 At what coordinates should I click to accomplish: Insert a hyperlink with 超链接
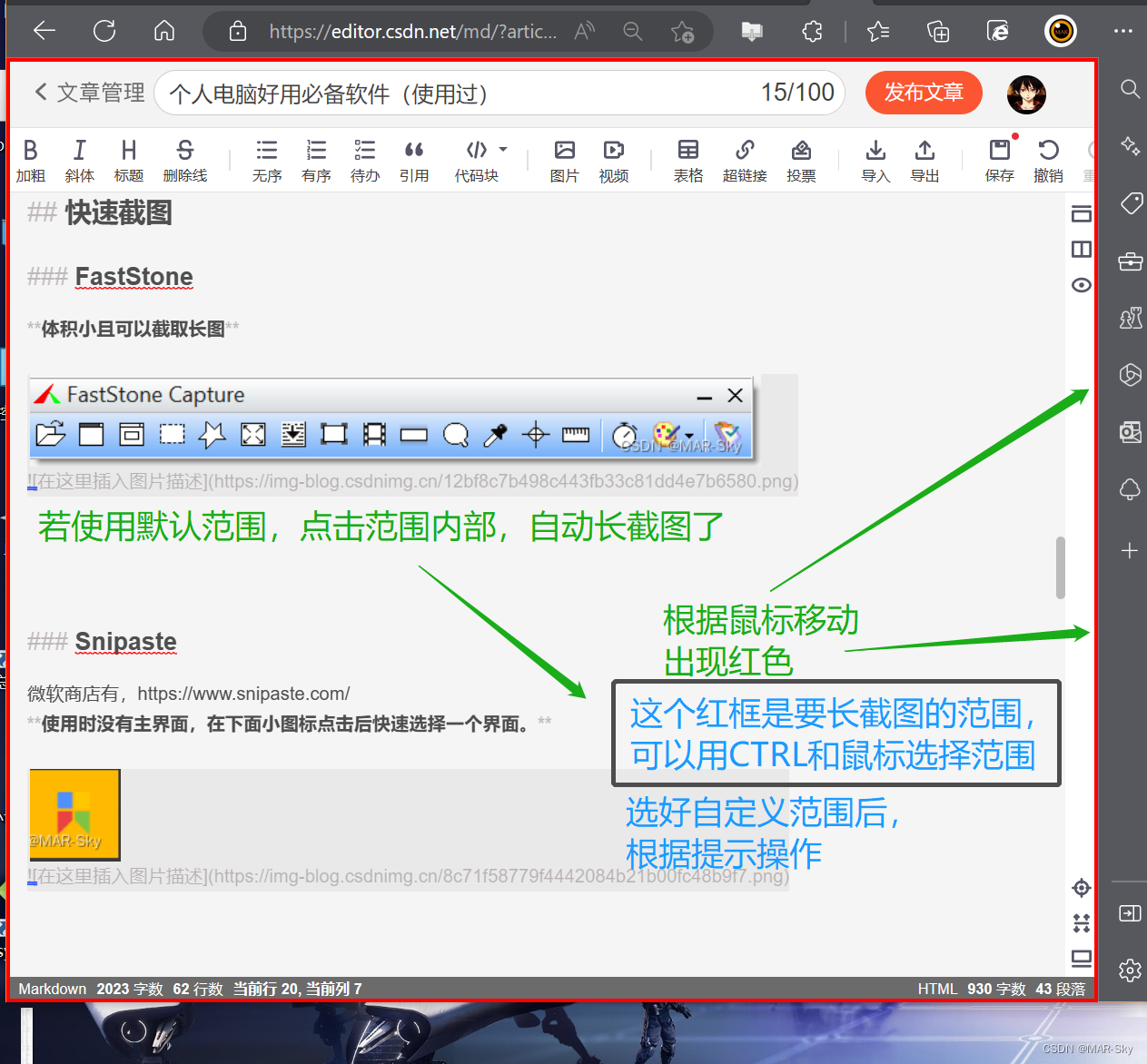[x=745, y=161]
